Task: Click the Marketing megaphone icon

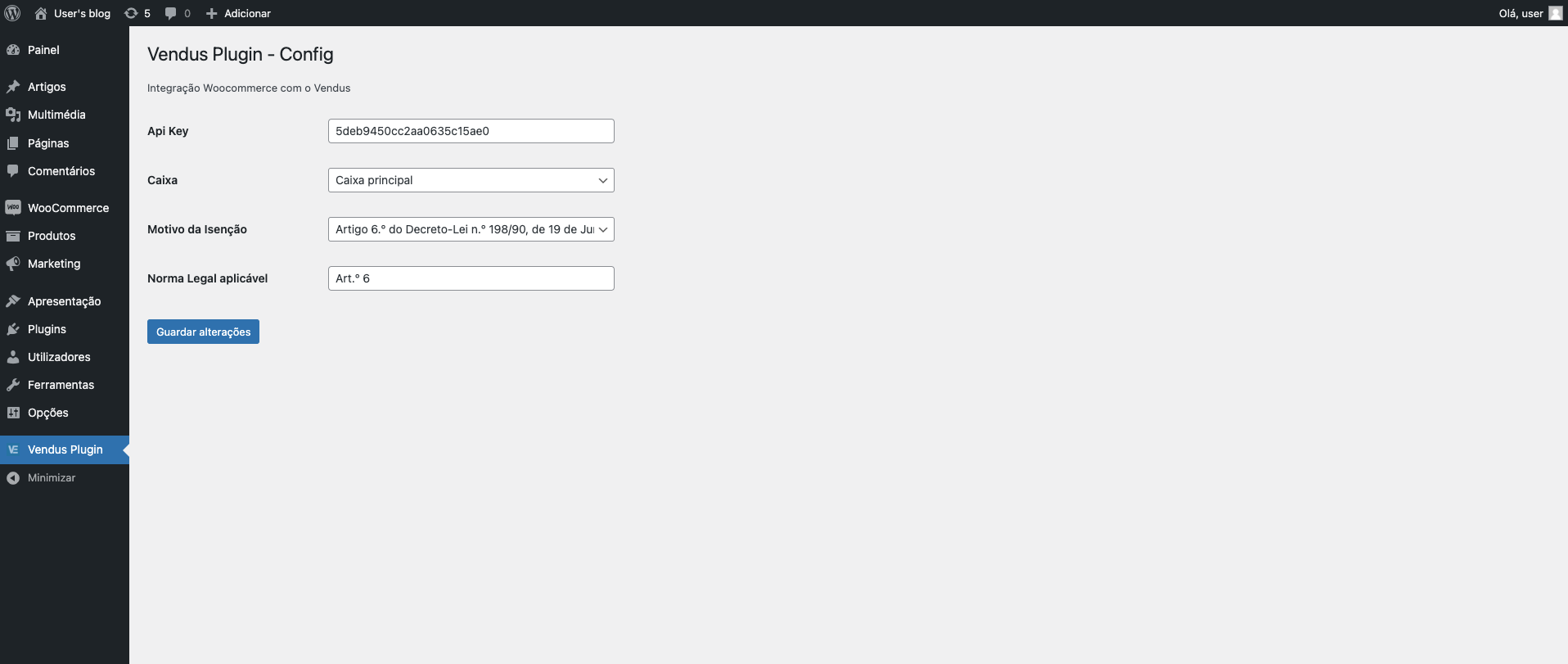Action: [13, 264]
